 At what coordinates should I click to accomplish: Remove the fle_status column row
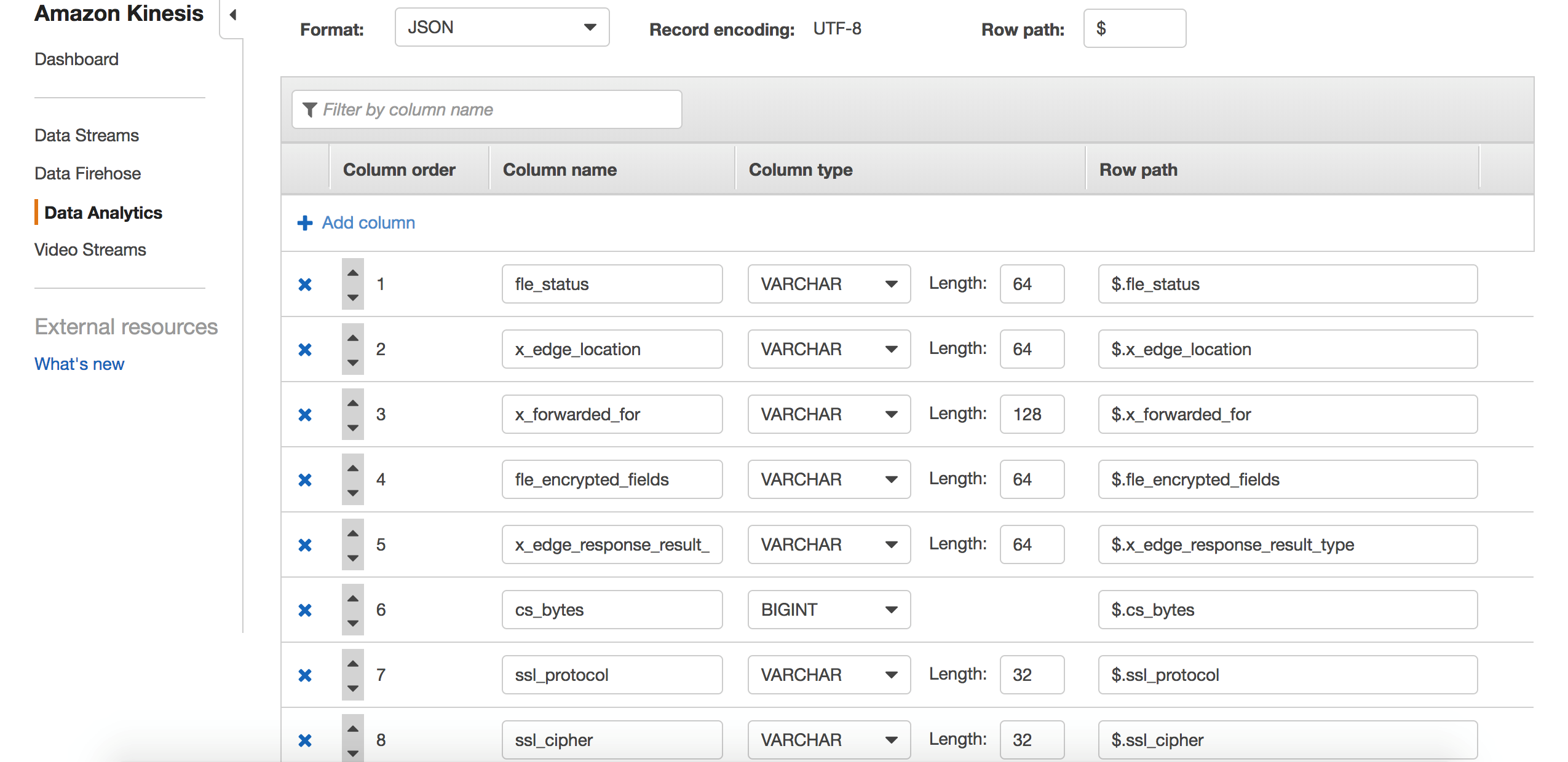(x=305, y=285)
